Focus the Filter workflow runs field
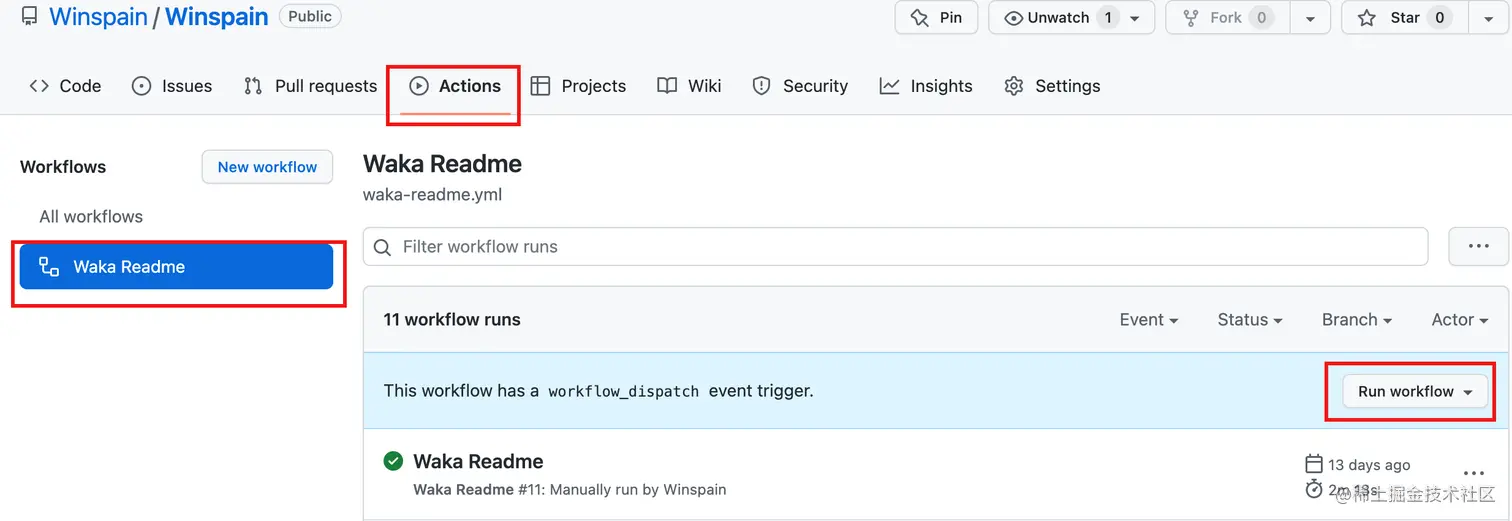1512x521 pixels. 895,247
